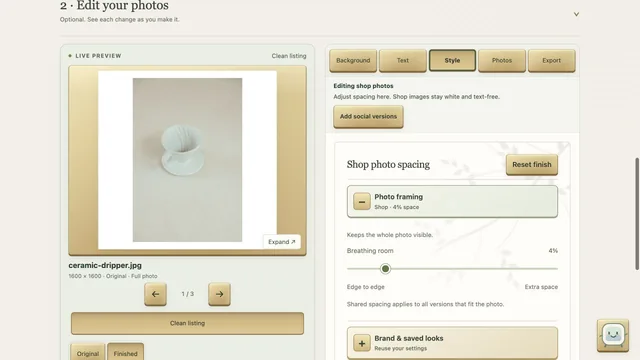Click the LIVE PREVIEW label

(98, 56)
